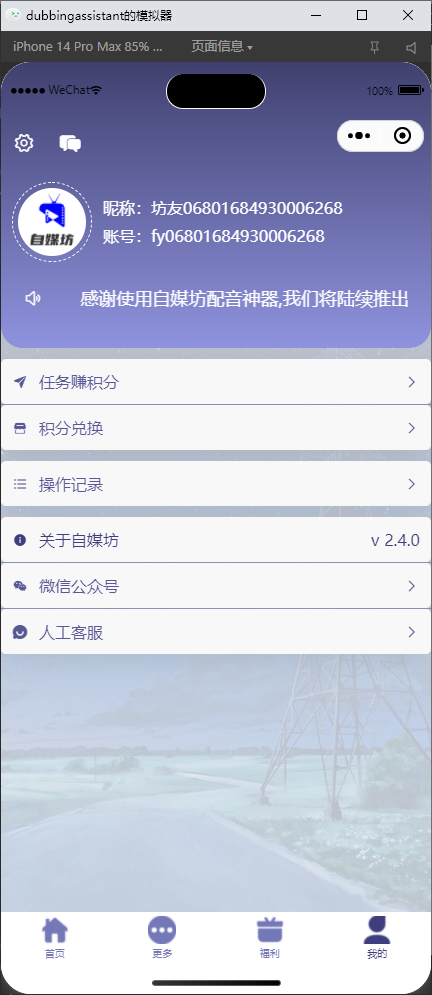Click 关于自媒坊 version row

(216, 540)
